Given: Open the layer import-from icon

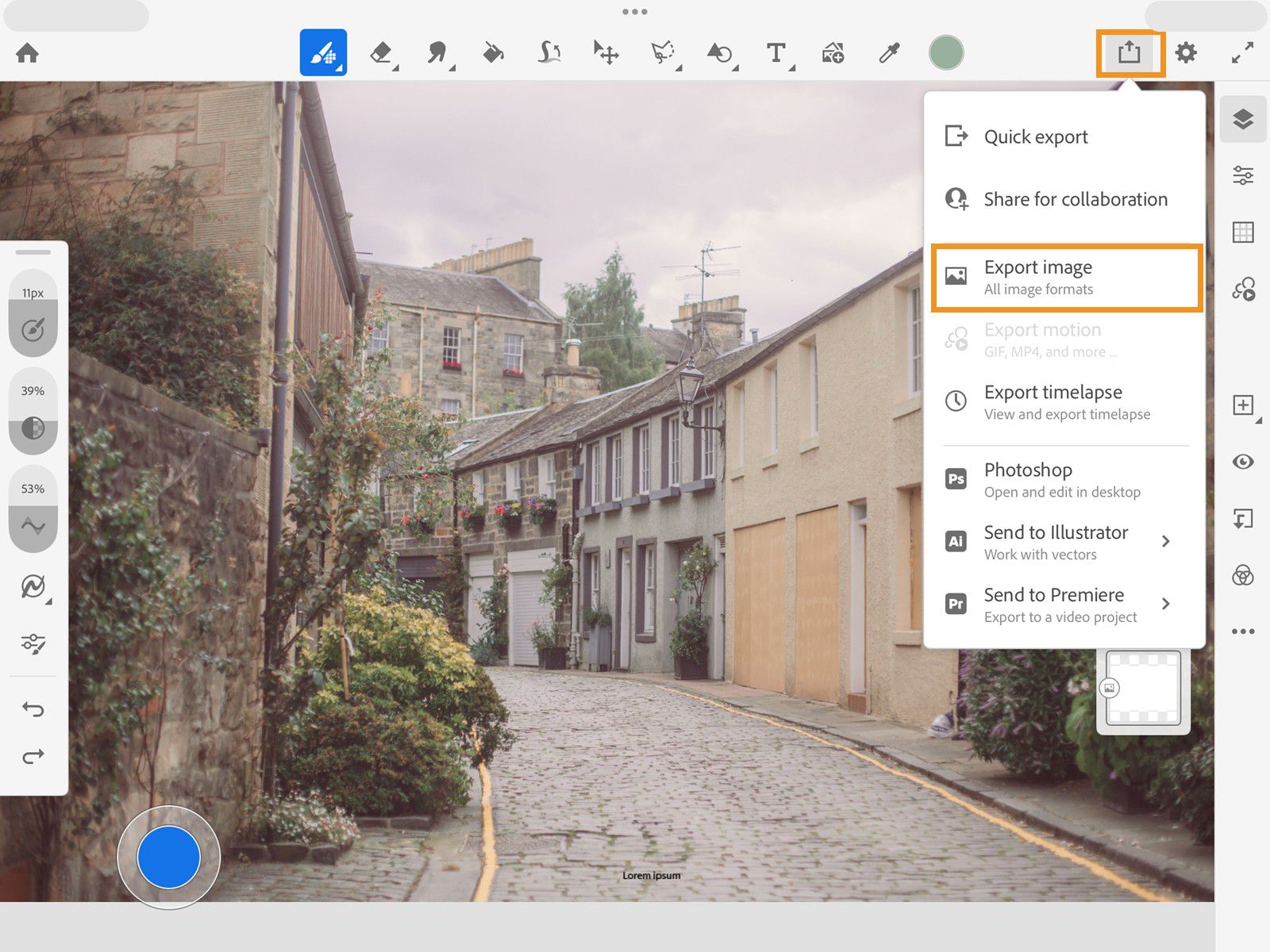Looking at the screenshot, I should (x=1243, y=519).
